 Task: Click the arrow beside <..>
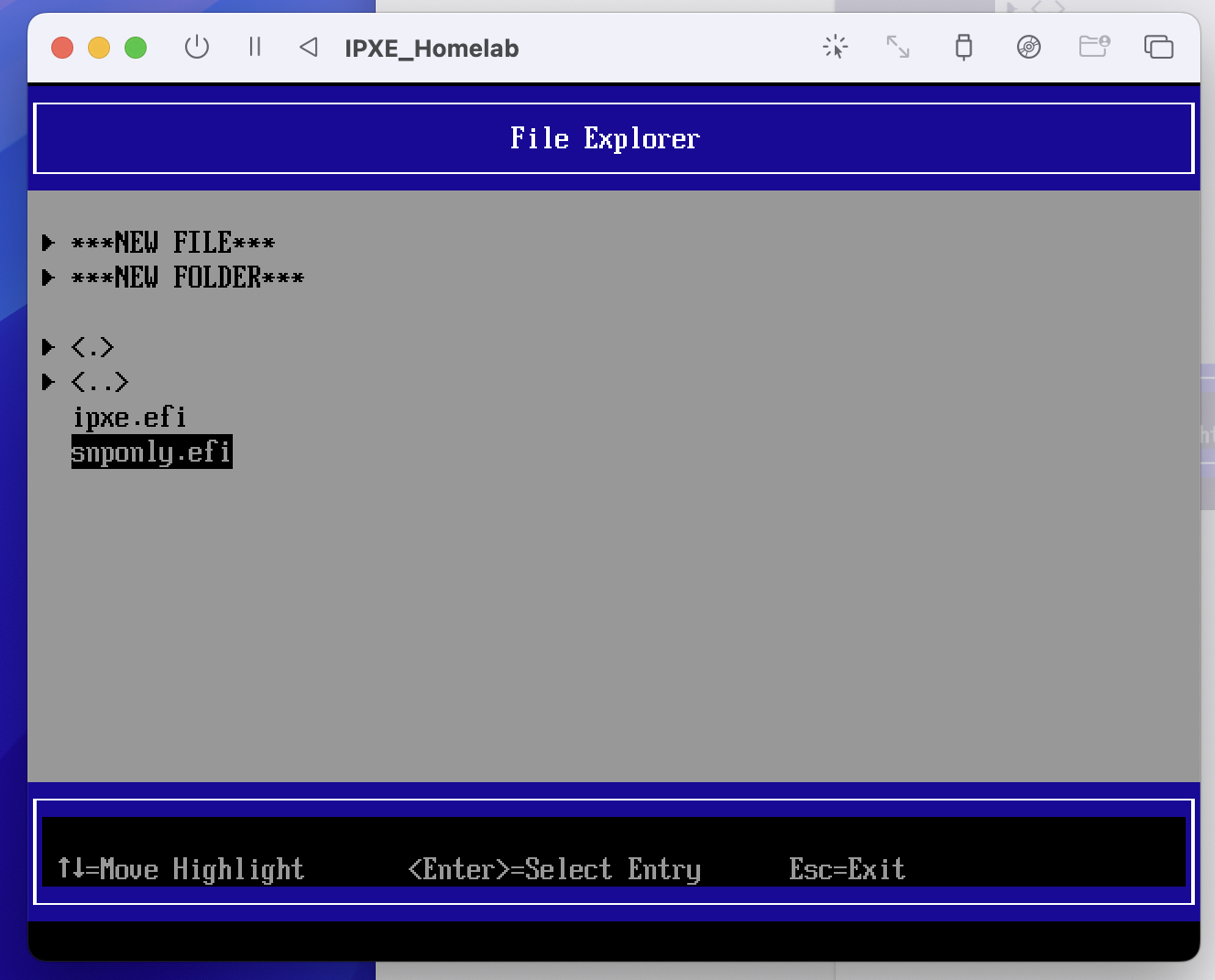[x=49, y=382]
